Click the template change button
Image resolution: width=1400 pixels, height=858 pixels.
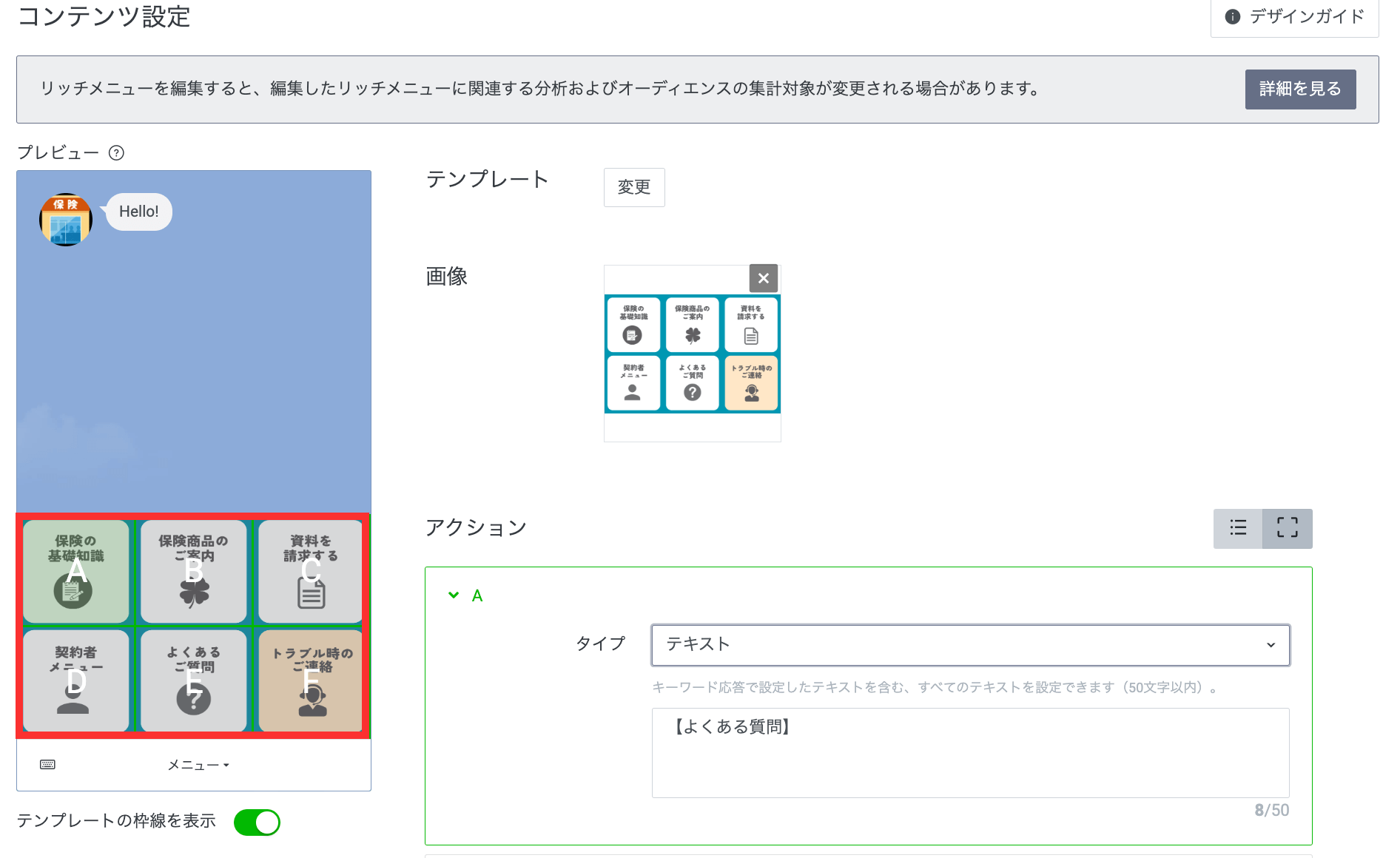tap(633, 187)
